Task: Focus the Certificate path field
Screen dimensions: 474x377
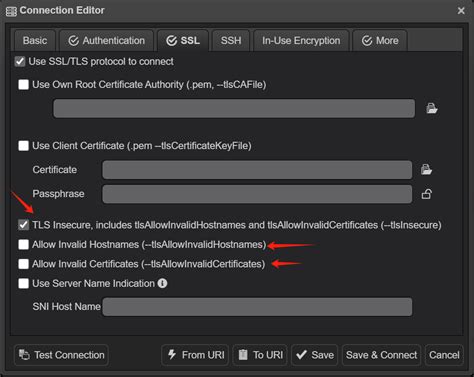Action: (x=257, y=170)
